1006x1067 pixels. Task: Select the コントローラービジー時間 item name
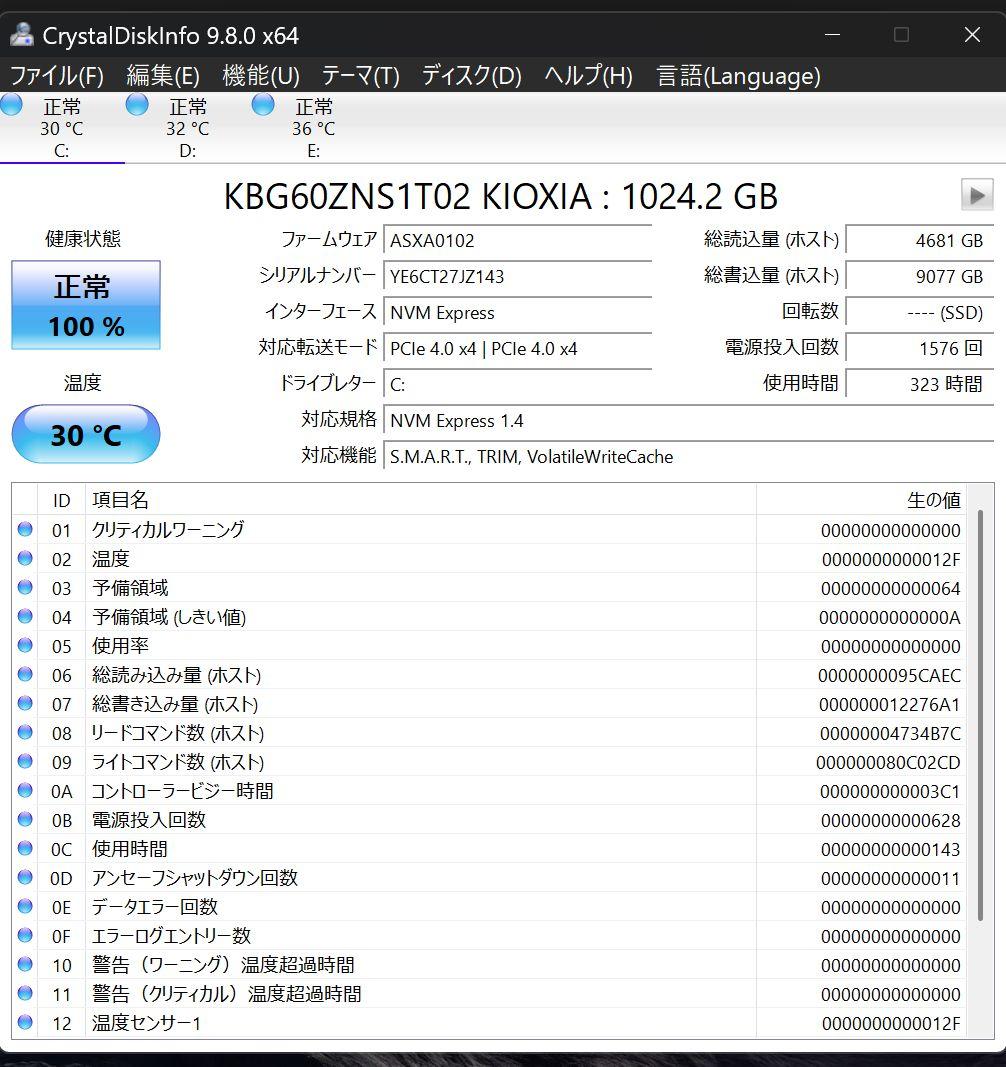point(182,791)
